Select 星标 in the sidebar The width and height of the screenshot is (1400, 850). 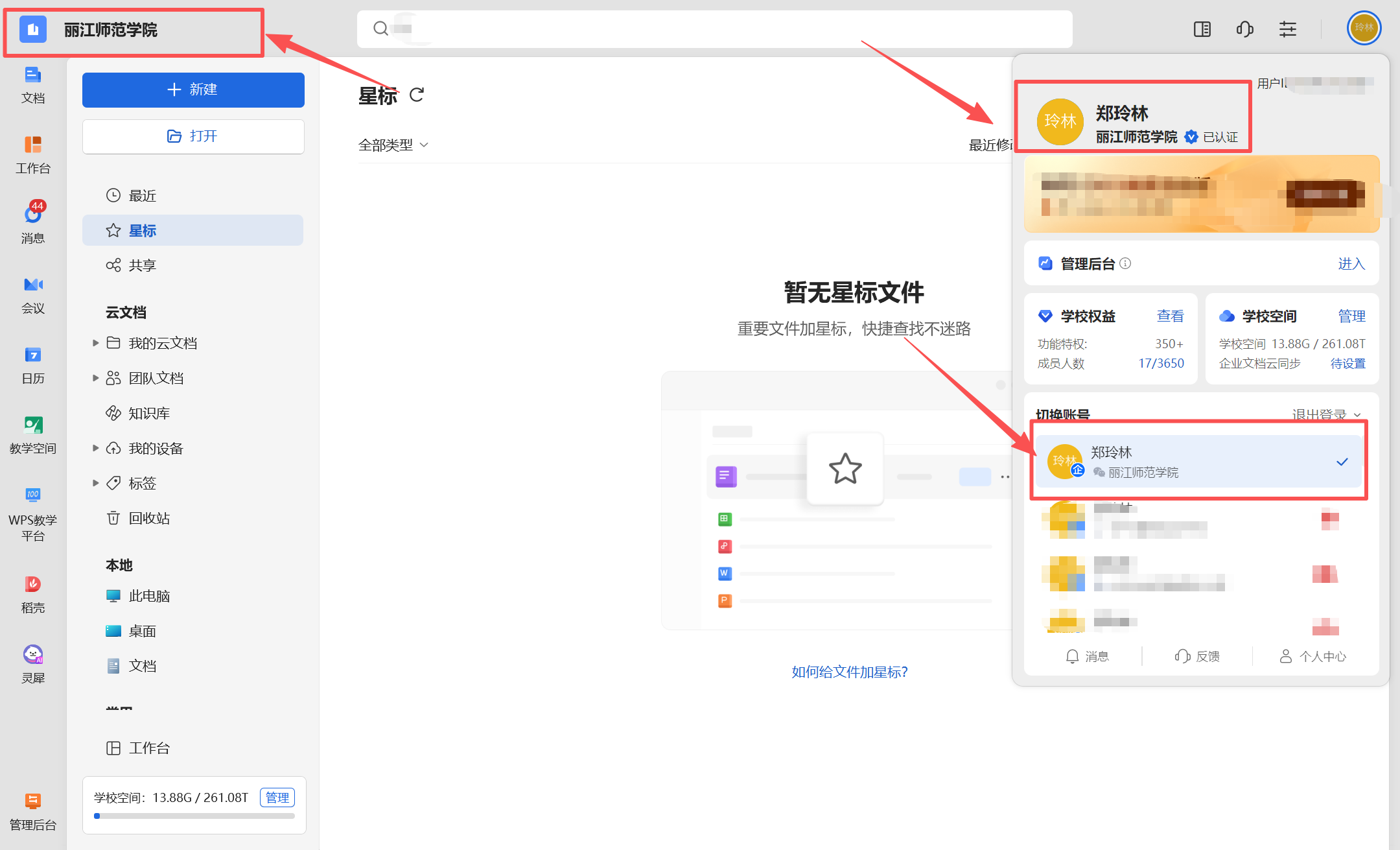tap(192, 230)
